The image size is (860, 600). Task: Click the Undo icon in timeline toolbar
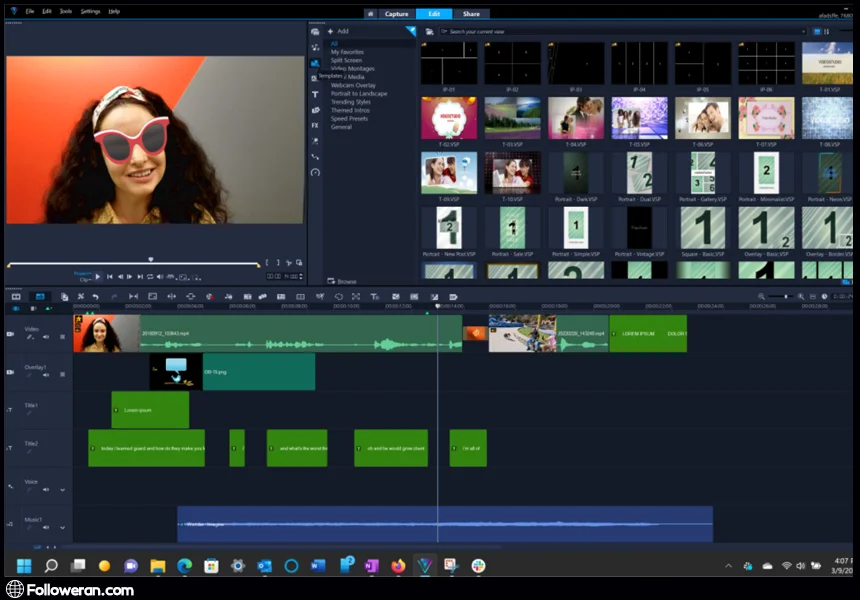click(96, 297)
